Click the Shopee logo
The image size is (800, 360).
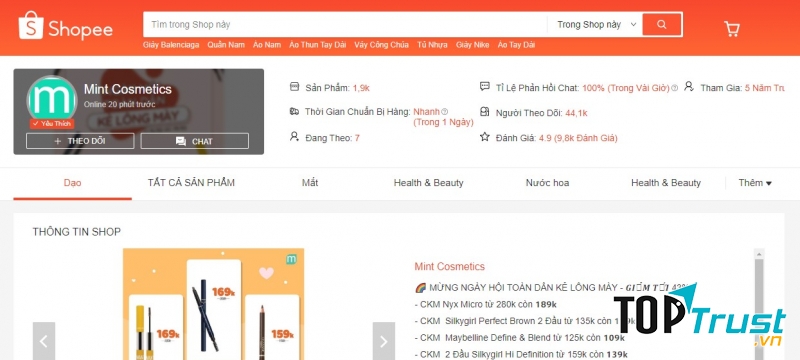click(x=65, y=25)
